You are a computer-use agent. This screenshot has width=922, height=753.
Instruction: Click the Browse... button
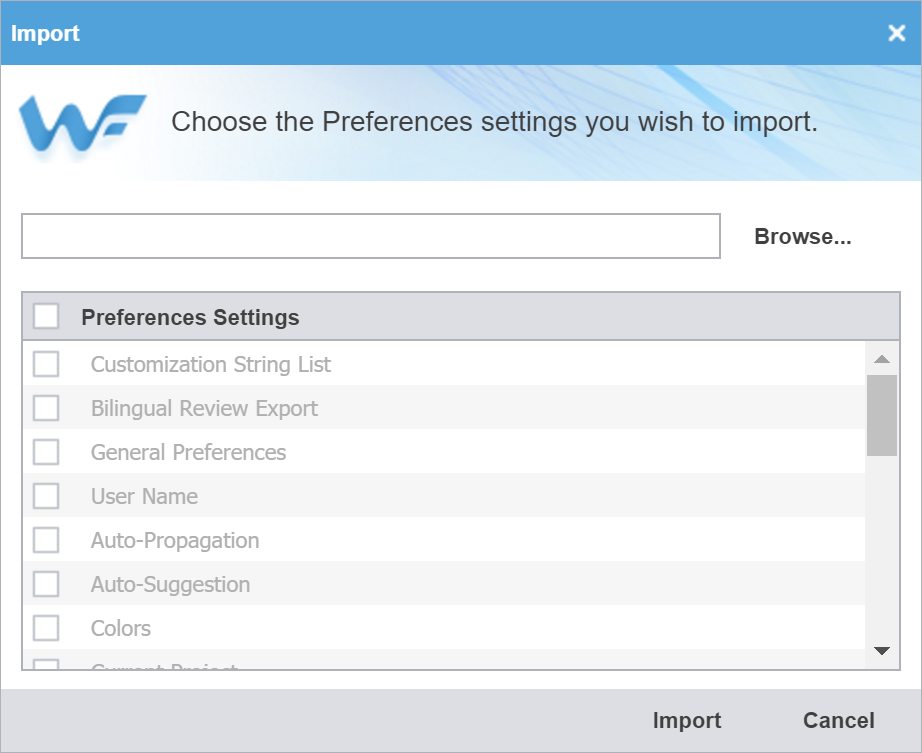[803, 236]
